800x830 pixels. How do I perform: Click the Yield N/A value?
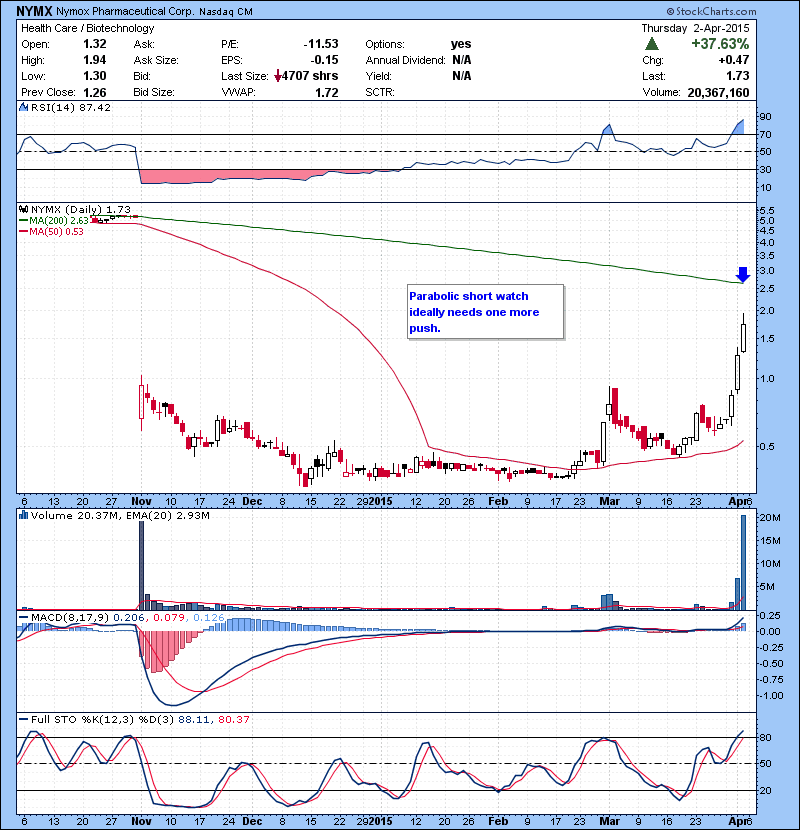[462, 76]
